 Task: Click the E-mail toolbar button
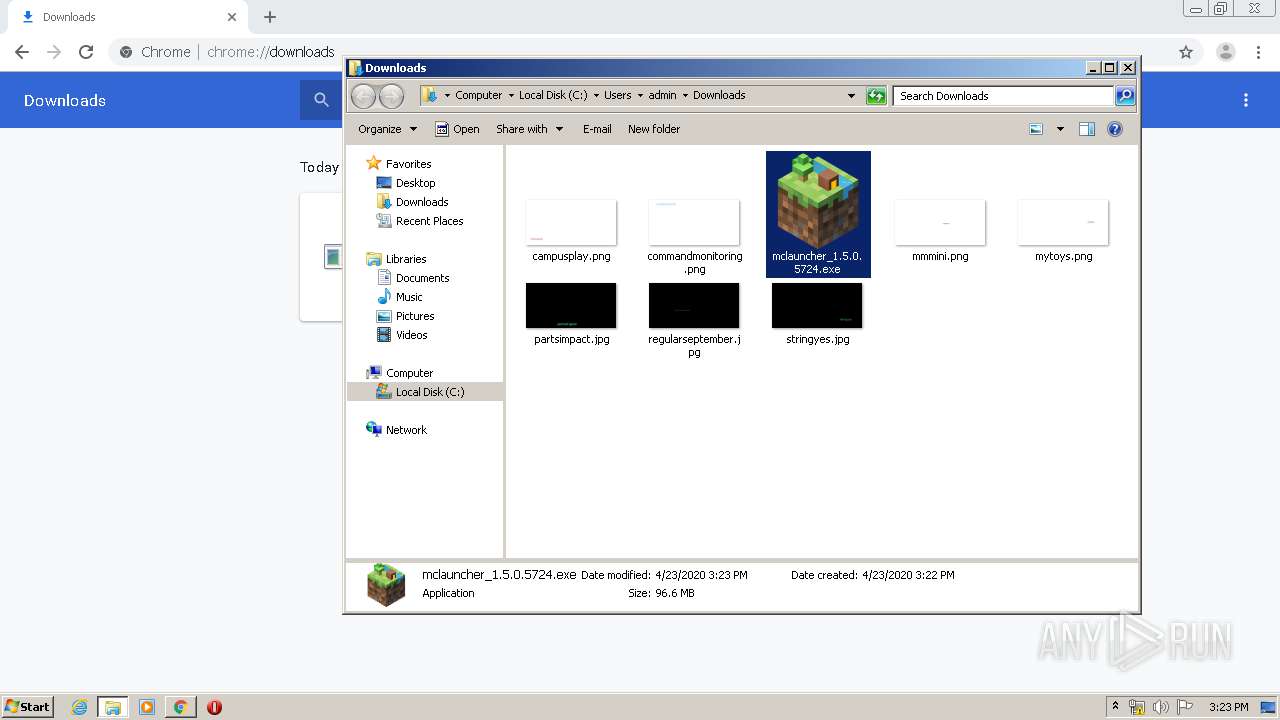[x=597, y=129]
